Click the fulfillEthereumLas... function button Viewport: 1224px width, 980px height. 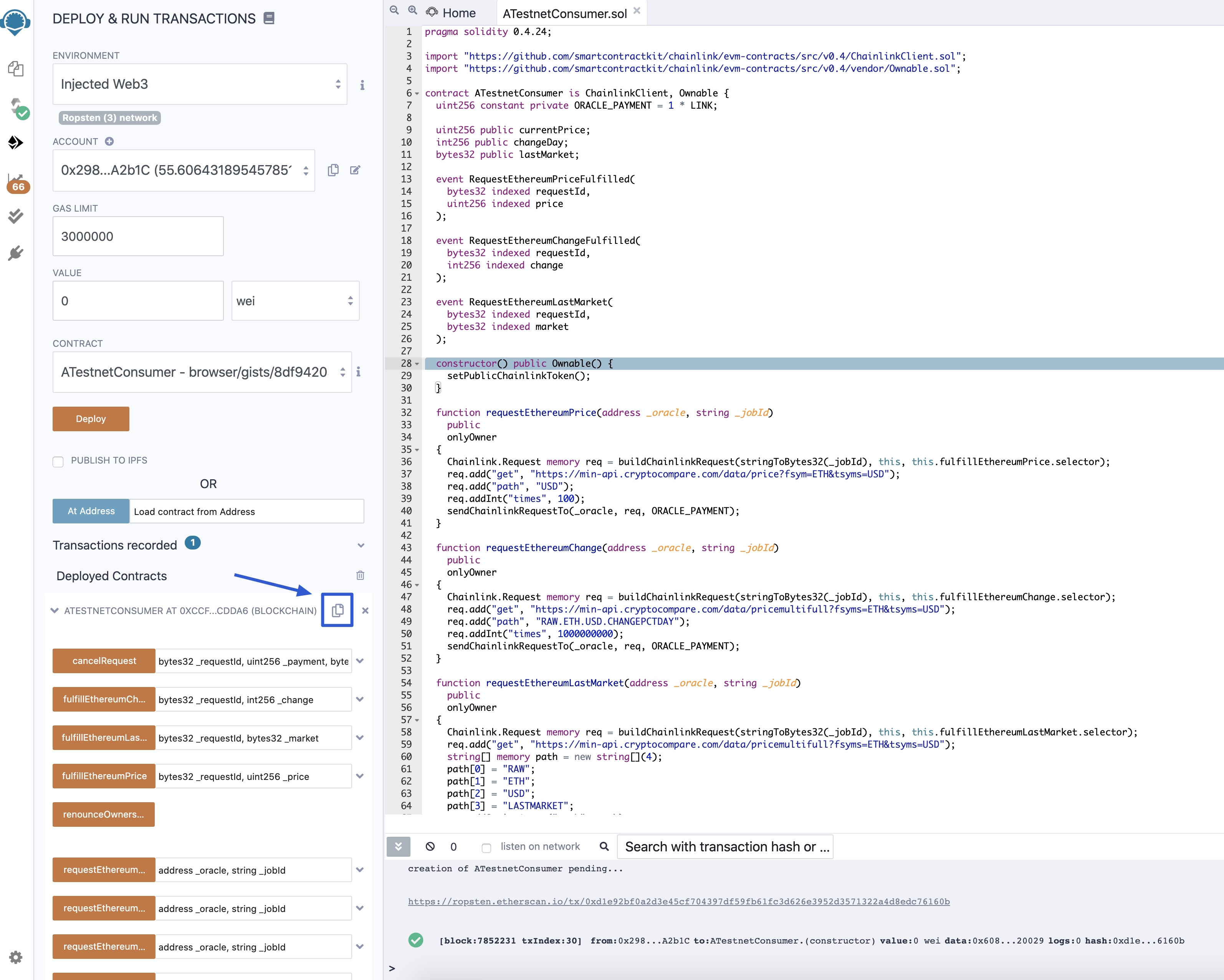(x=104, y=738)
